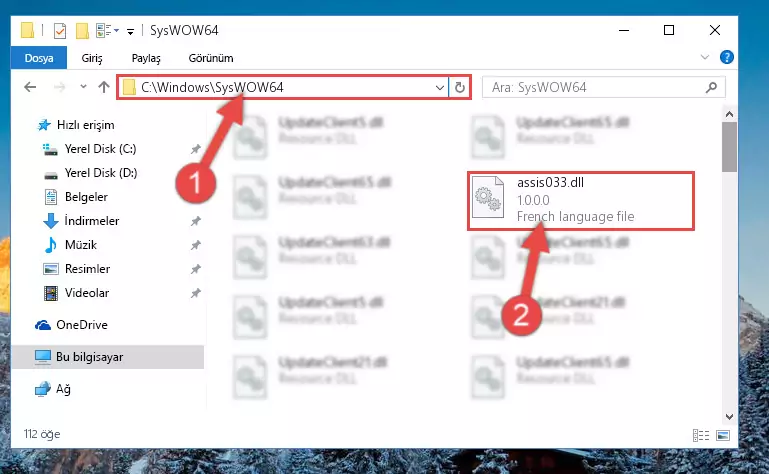This screenshot has width=769, height=474.
Task: Select OneDrive in the navigation pane
Action: [82, 325]
